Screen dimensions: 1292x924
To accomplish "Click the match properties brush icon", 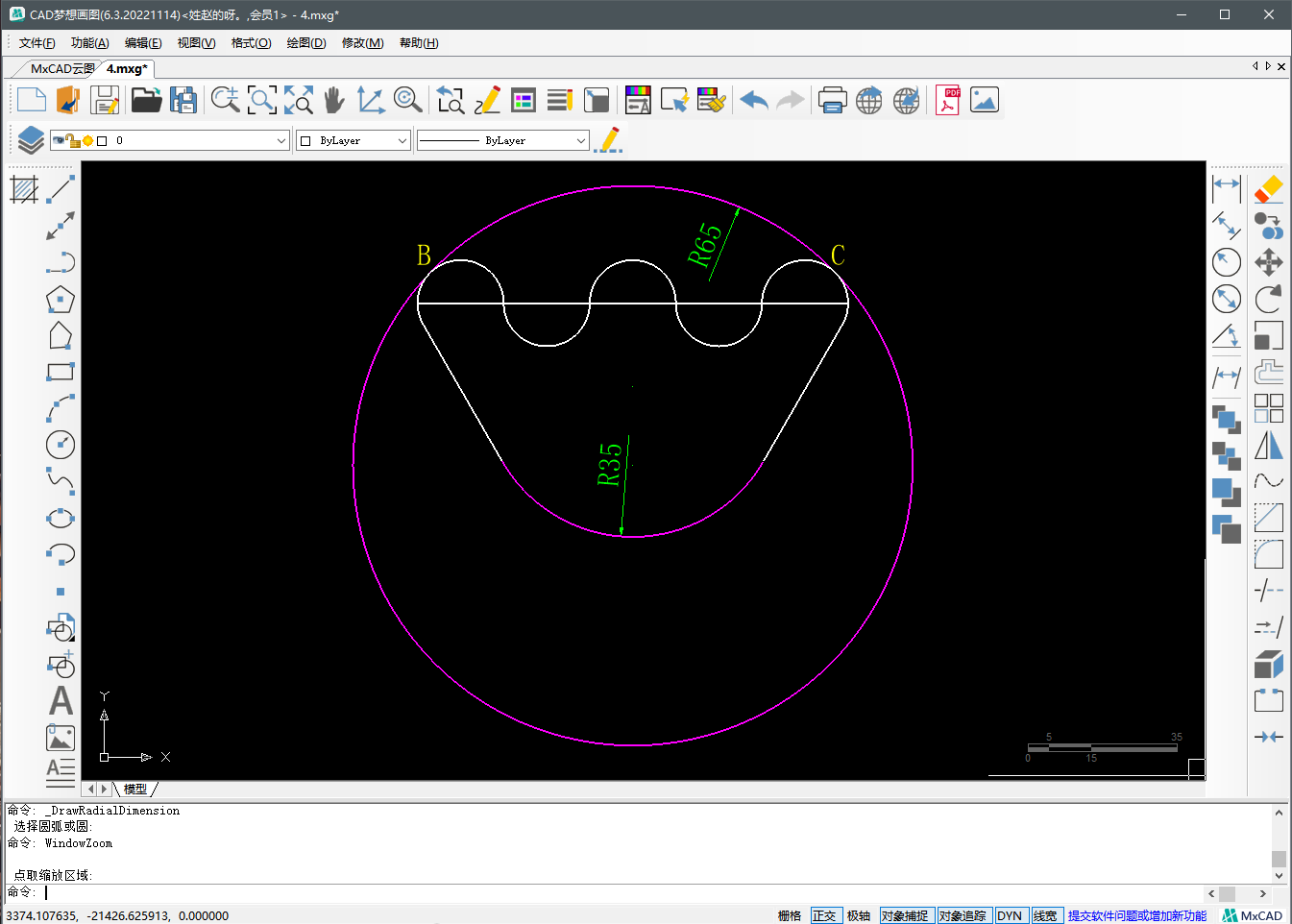I will 712,100.
